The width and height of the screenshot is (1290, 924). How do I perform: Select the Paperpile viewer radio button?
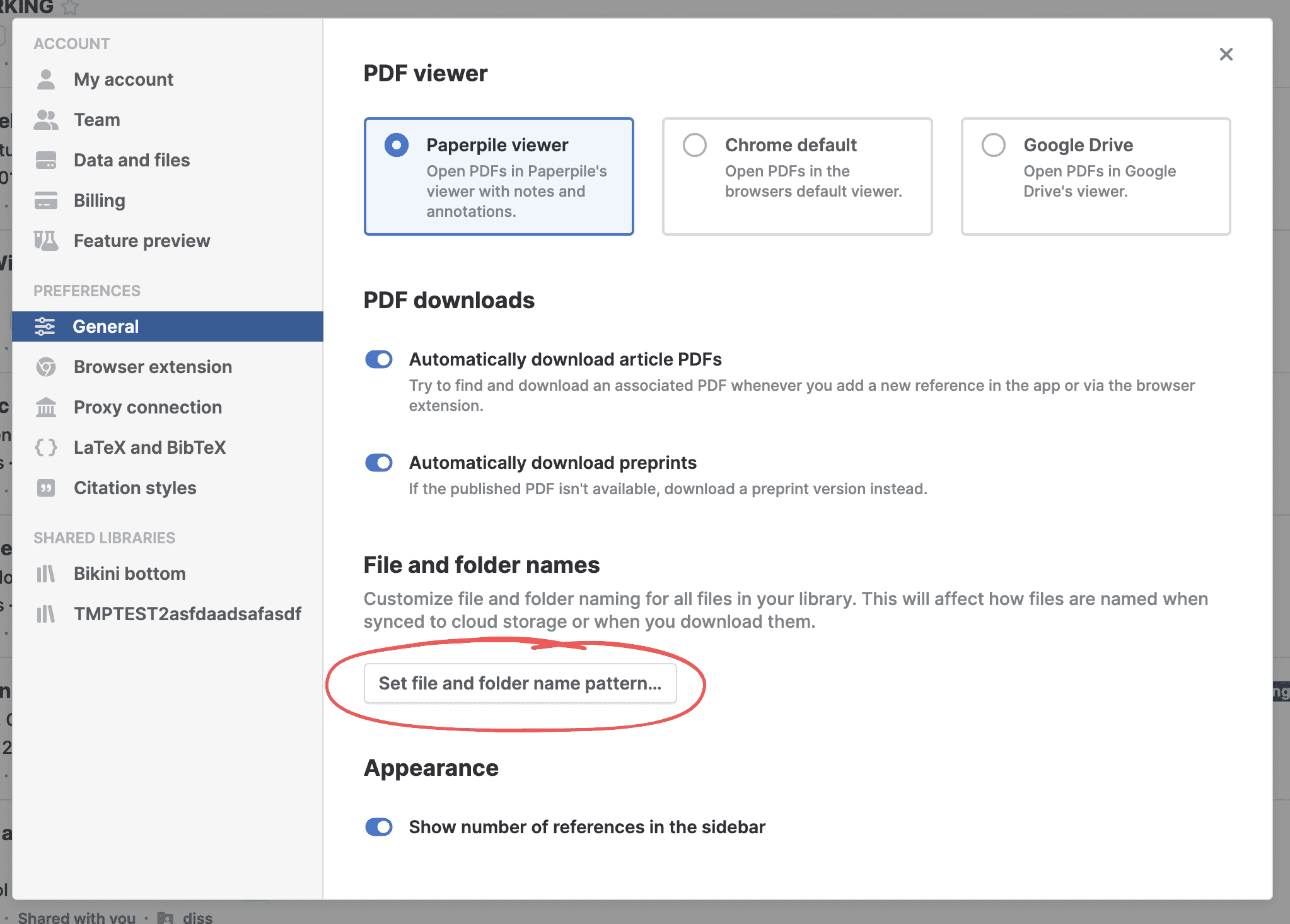pos(397,145)
